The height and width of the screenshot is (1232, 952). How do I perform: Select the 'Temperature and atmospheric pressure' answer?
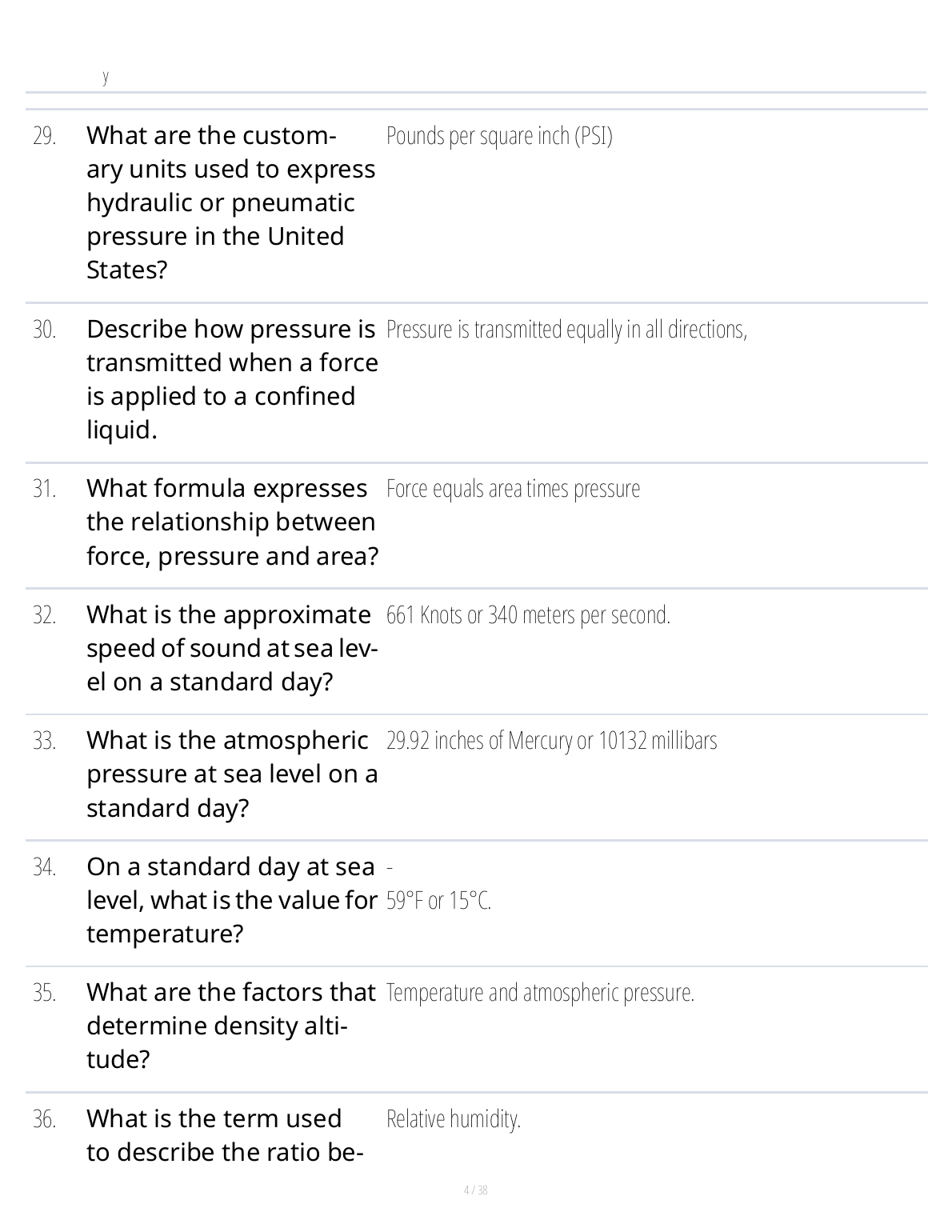(540, 993)
